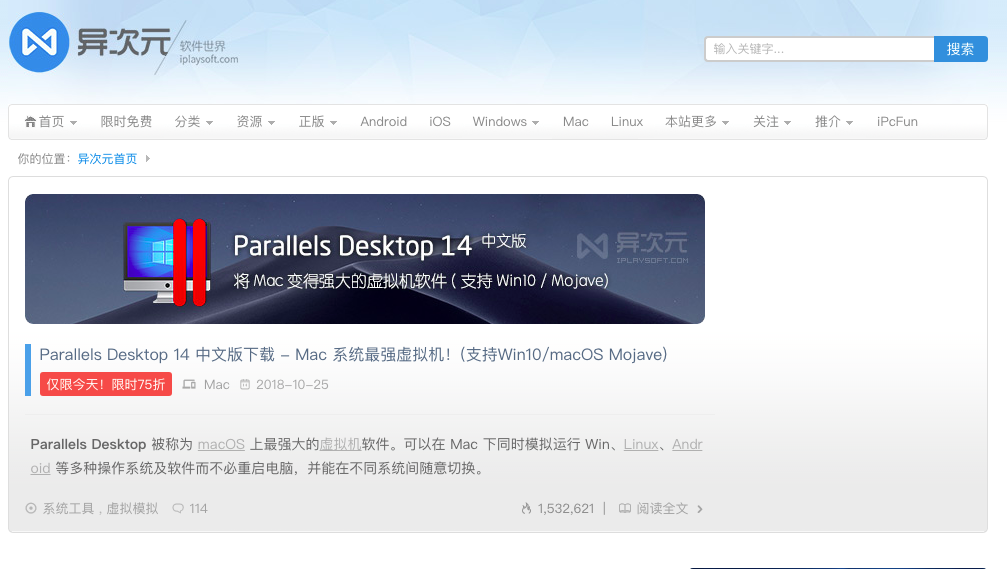Click the calendar icon by 2018-10-25
This screenshot has height=569, width=1007.
[x=245, y=384]
